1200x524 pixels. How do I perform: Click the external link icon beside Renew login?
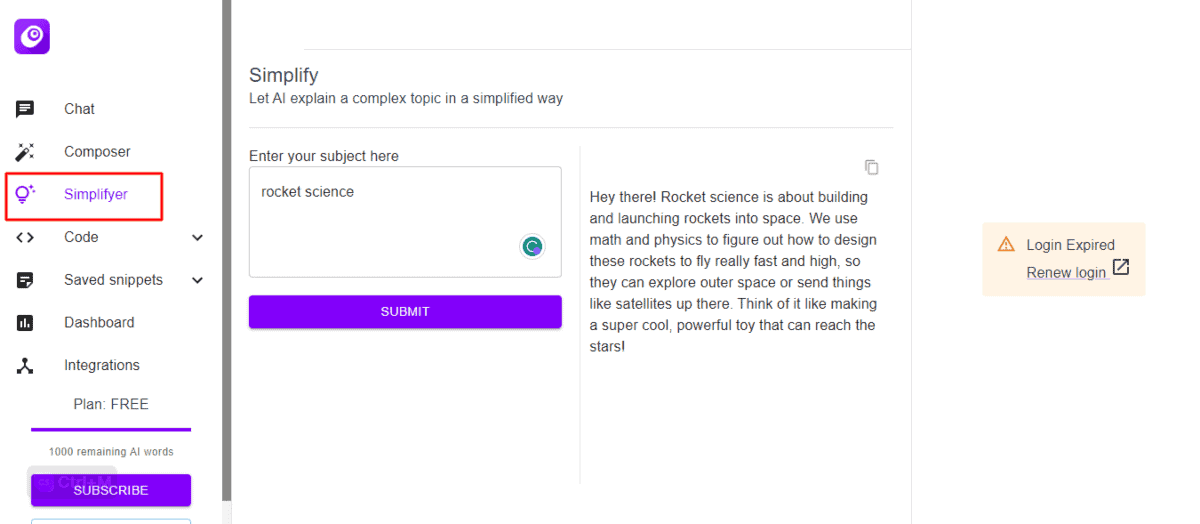click(1121, 267)
